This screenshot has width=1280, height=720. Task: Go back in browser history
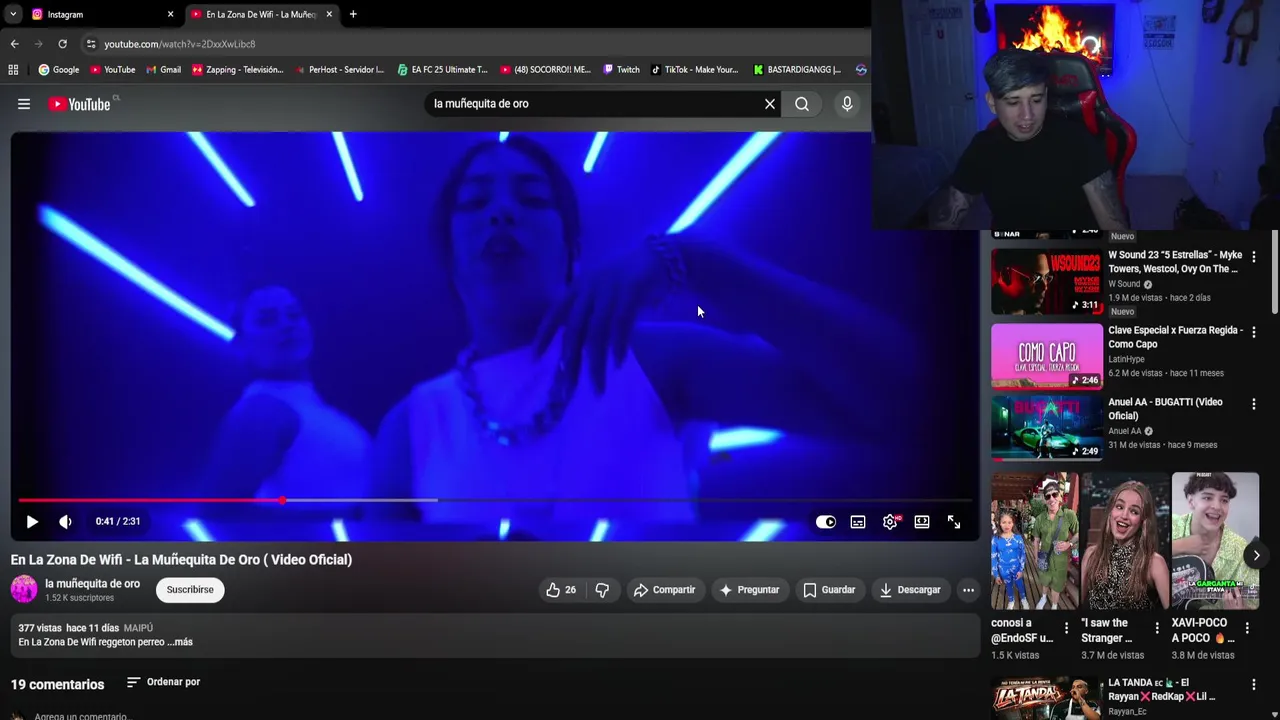coord(14,44)
